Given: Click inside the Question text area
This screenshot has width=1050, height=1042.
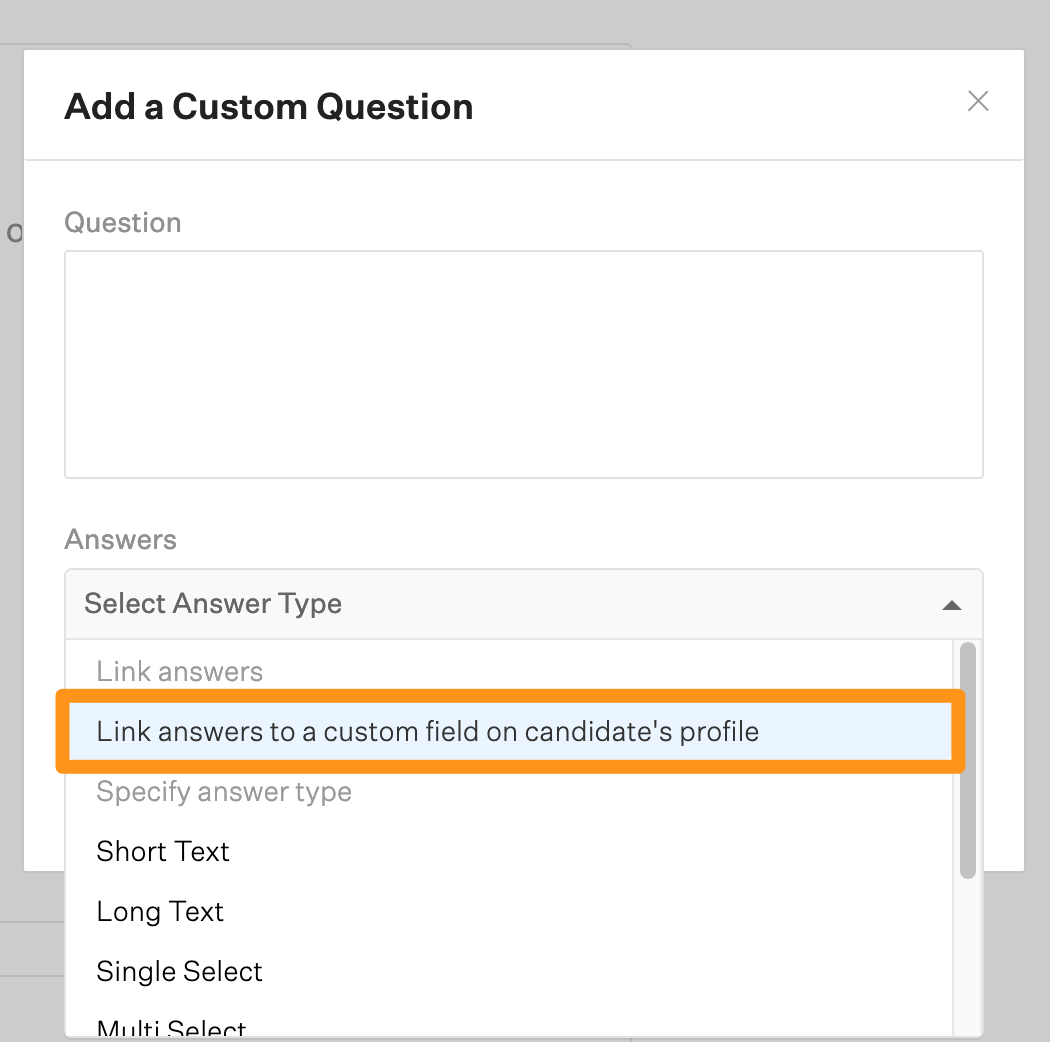Looking at the screenshot, I should click(x=523, y=364).
